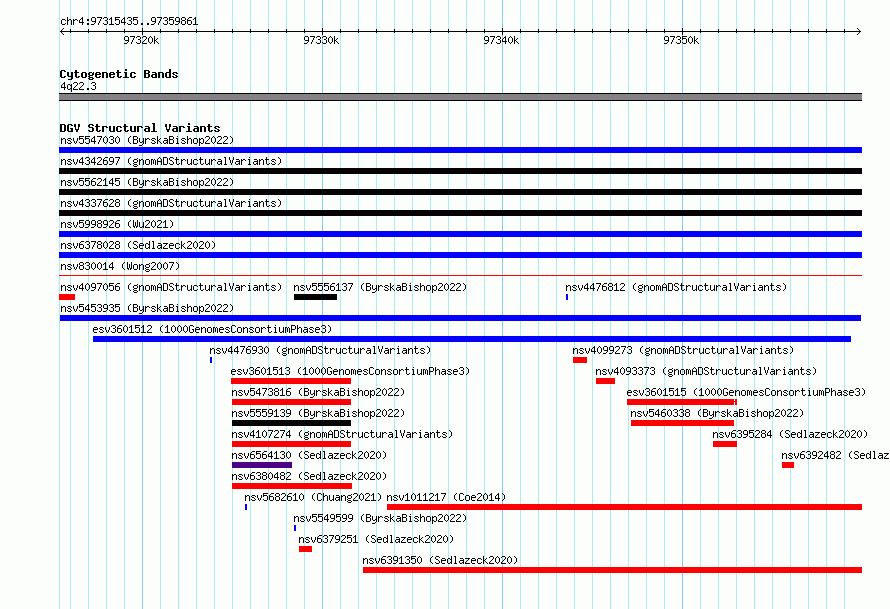Open nsv5549599 (ByrskaBishop2022) label

380,518
